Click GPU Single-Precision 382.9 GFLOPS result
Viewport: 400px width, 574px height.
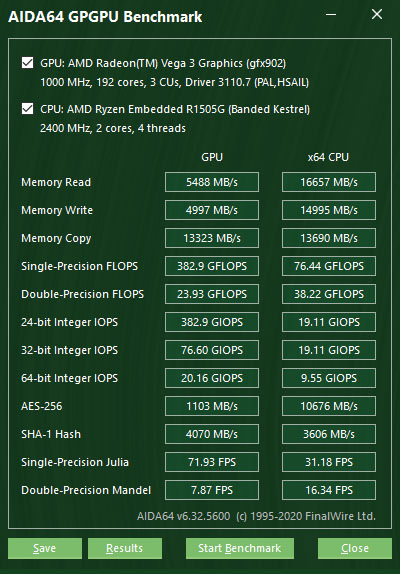(212, 266)
